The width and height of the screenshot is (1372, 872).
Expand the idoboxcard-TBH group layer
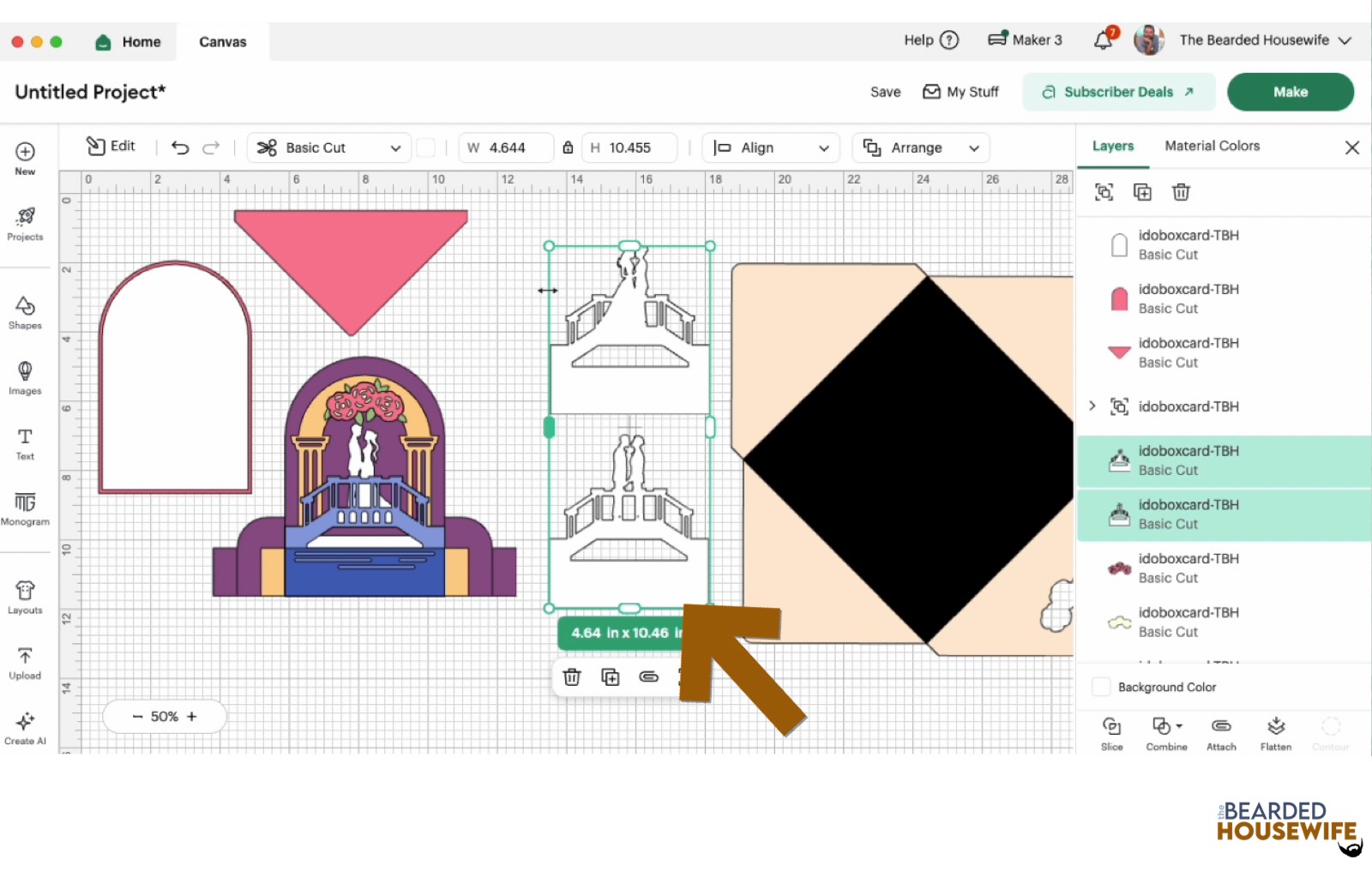(1092, 406)
